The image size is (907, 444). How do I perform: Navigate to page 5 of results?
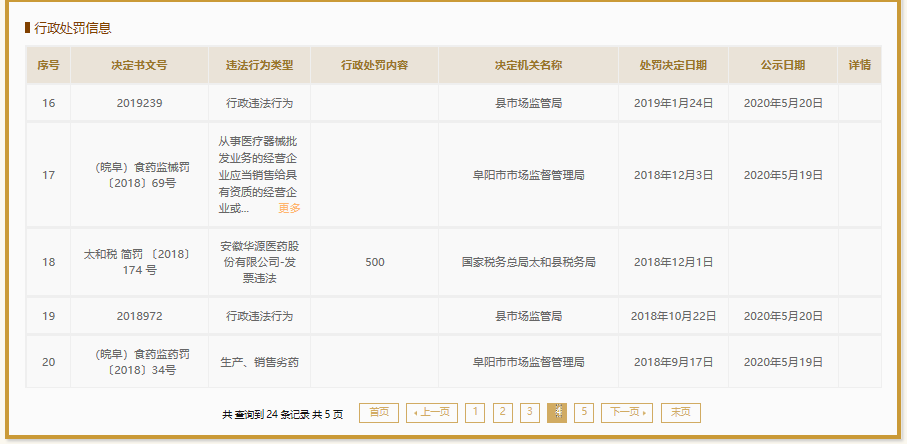(584, 413)
